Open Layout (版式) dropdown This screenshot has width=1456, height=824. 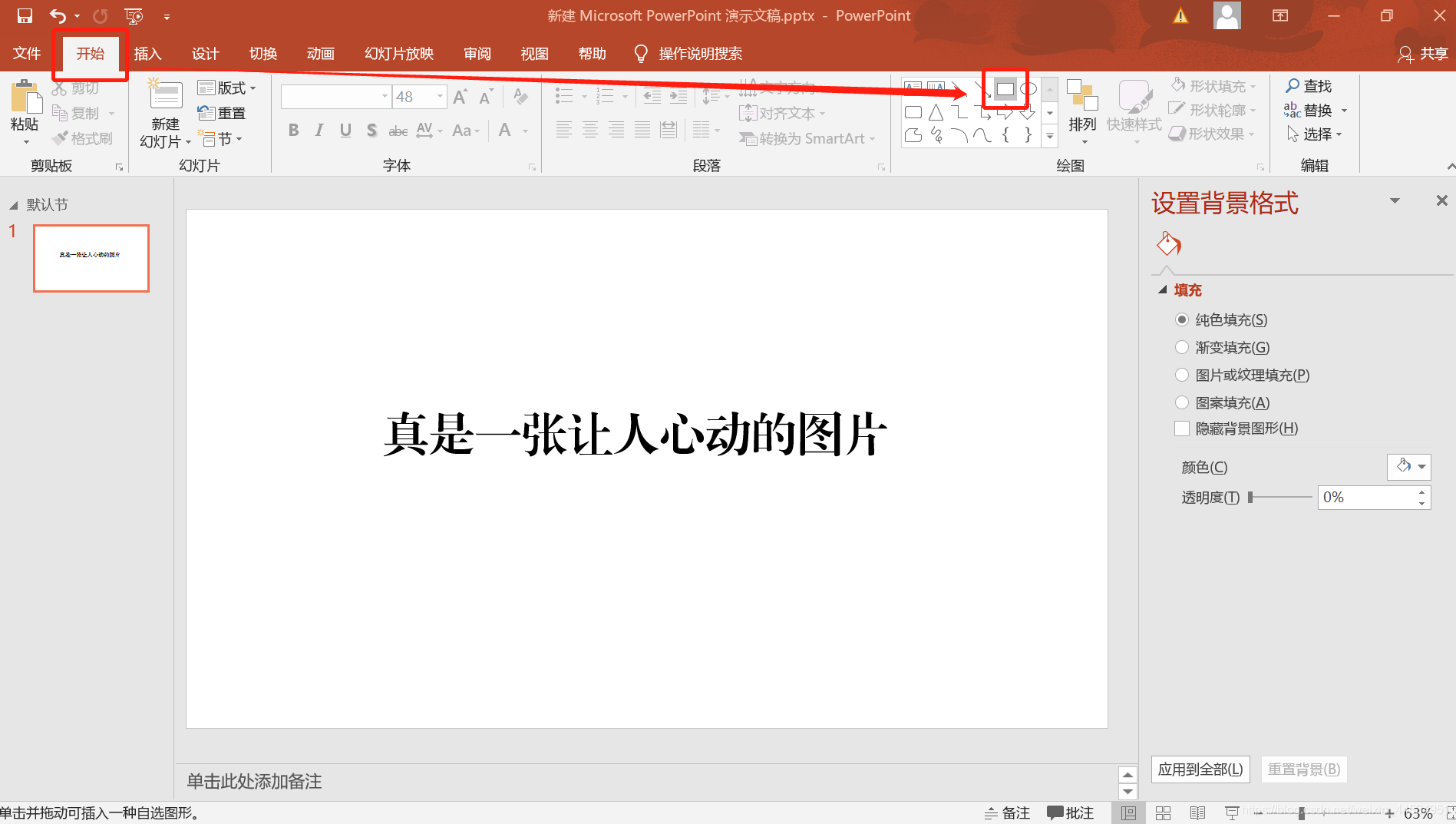click(226, 88)
